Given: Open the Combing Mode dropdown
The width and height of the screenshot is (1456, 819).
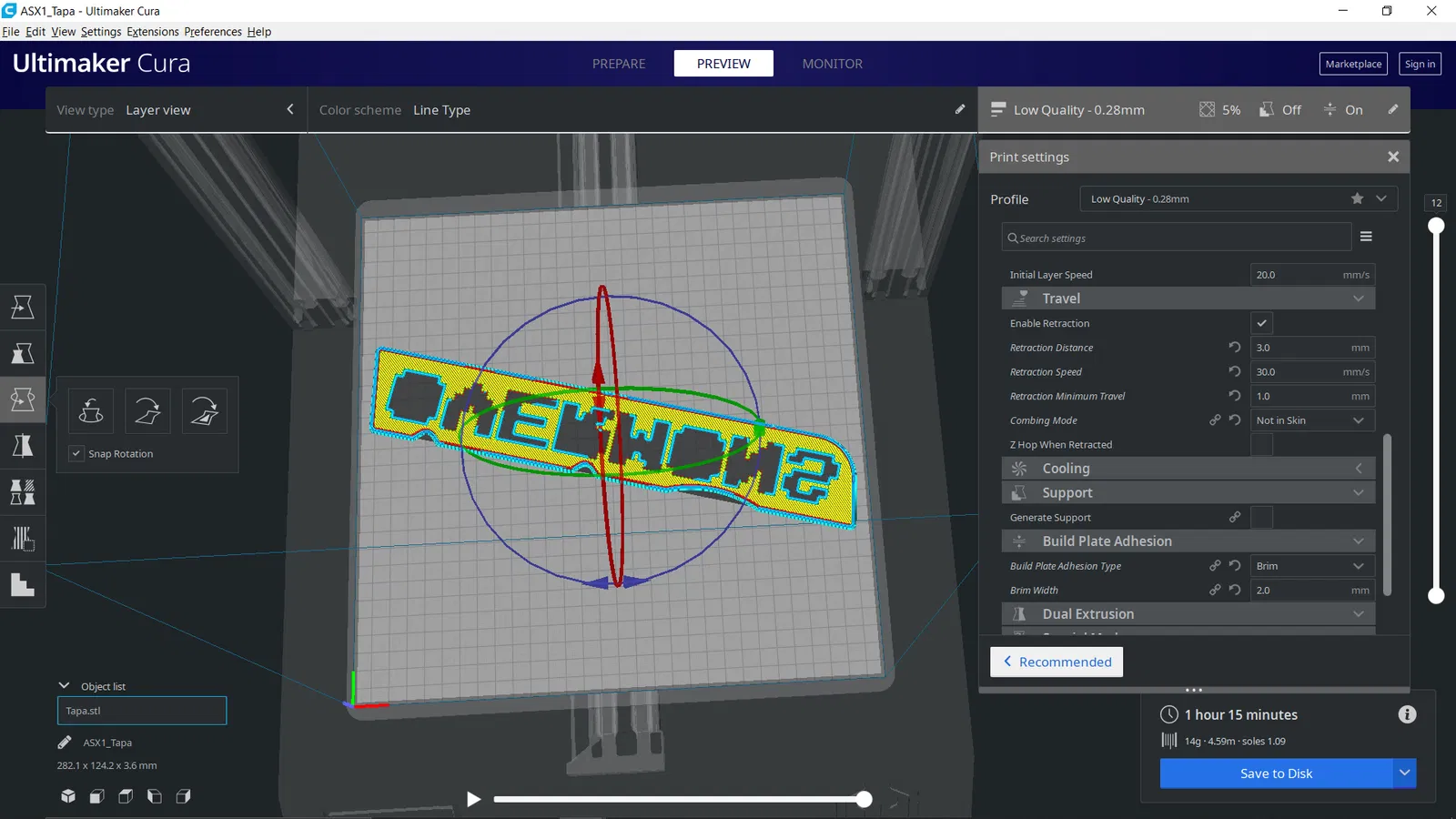Looking at the screenshot, I should [1312, 420].
